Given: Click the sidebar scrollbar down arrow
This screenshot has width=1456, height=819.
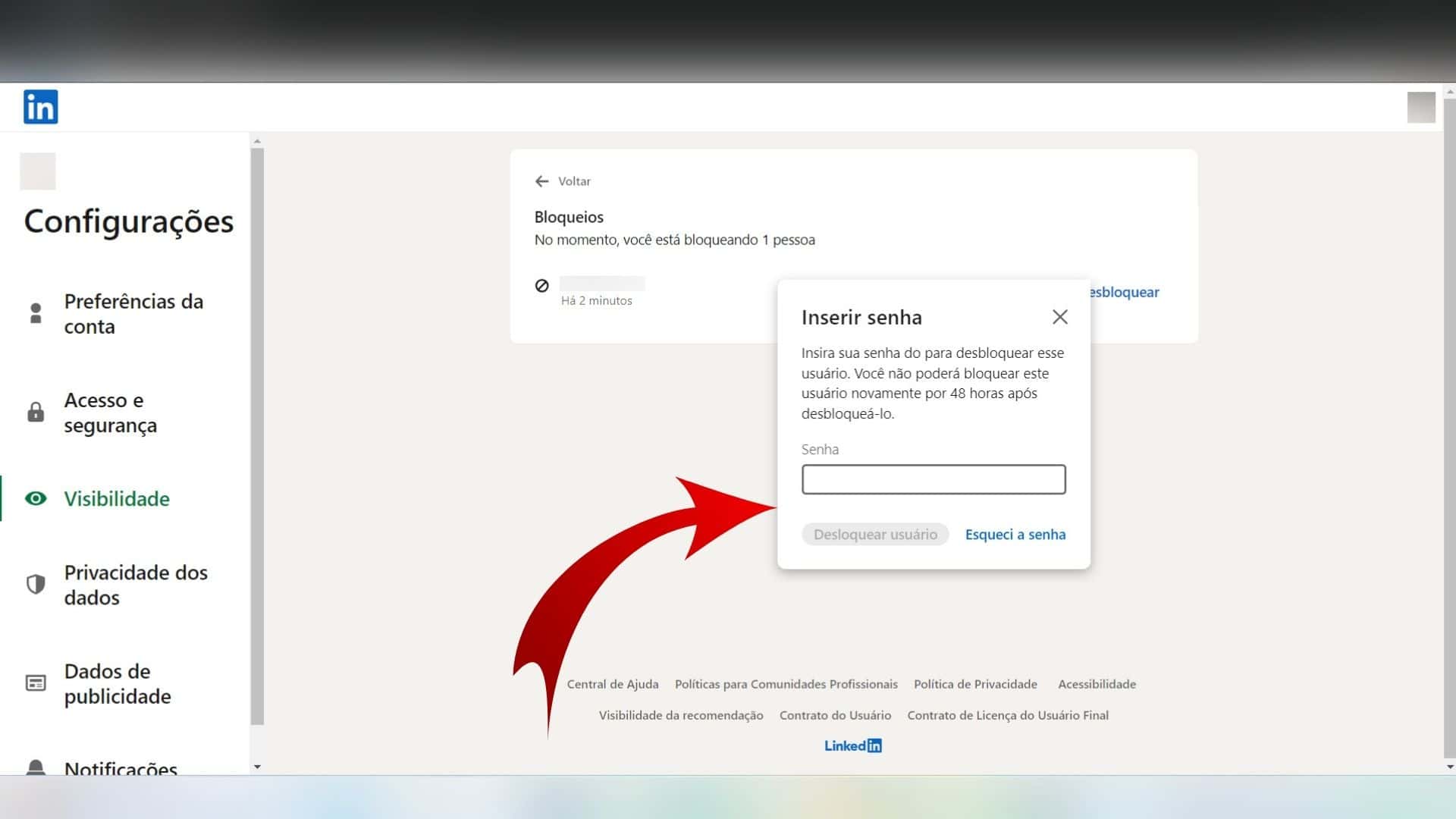Looking at the screenshot, I should (257, 767).
